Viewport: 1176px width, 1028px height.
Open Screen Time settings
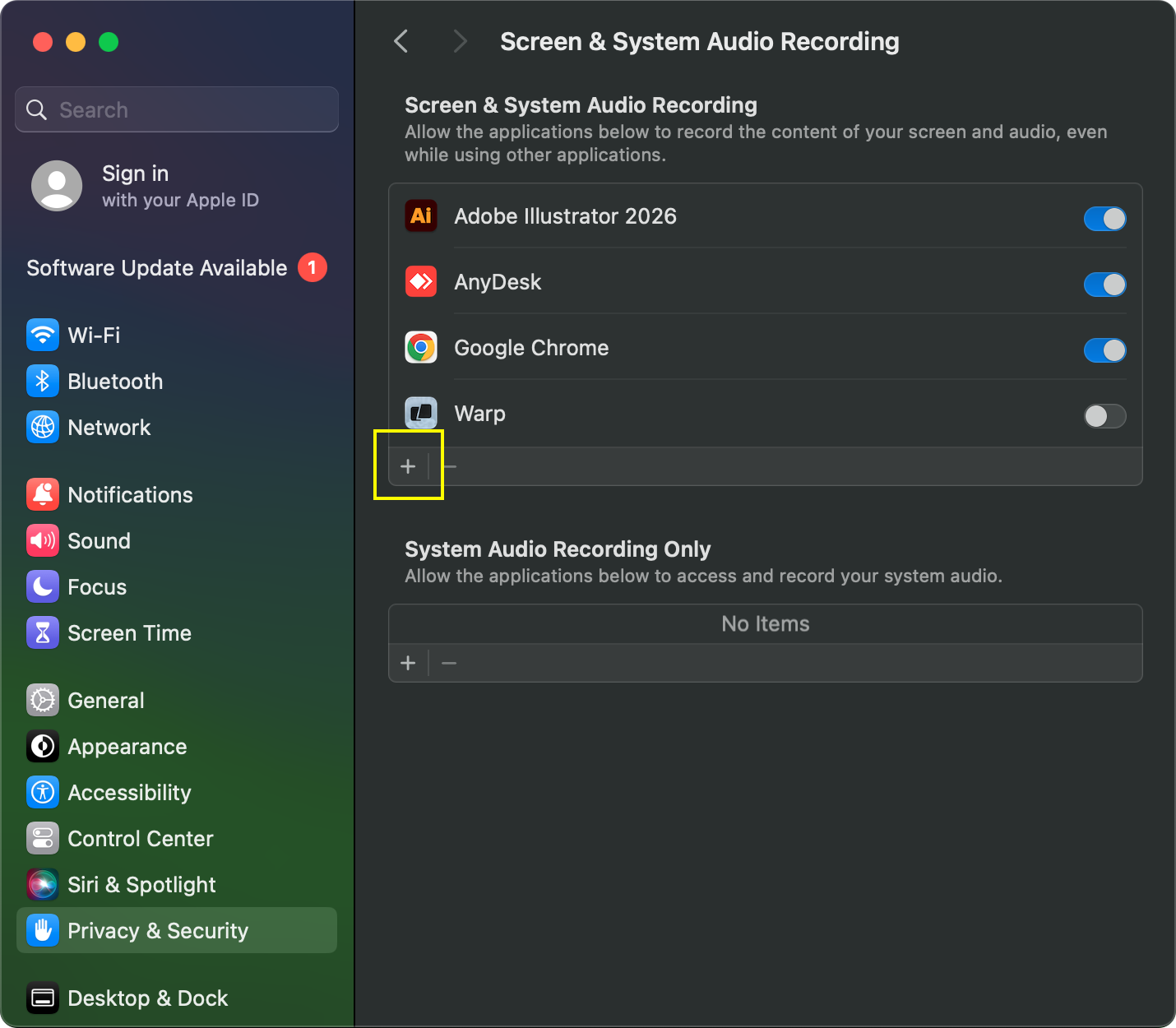(x=177, y=632)
